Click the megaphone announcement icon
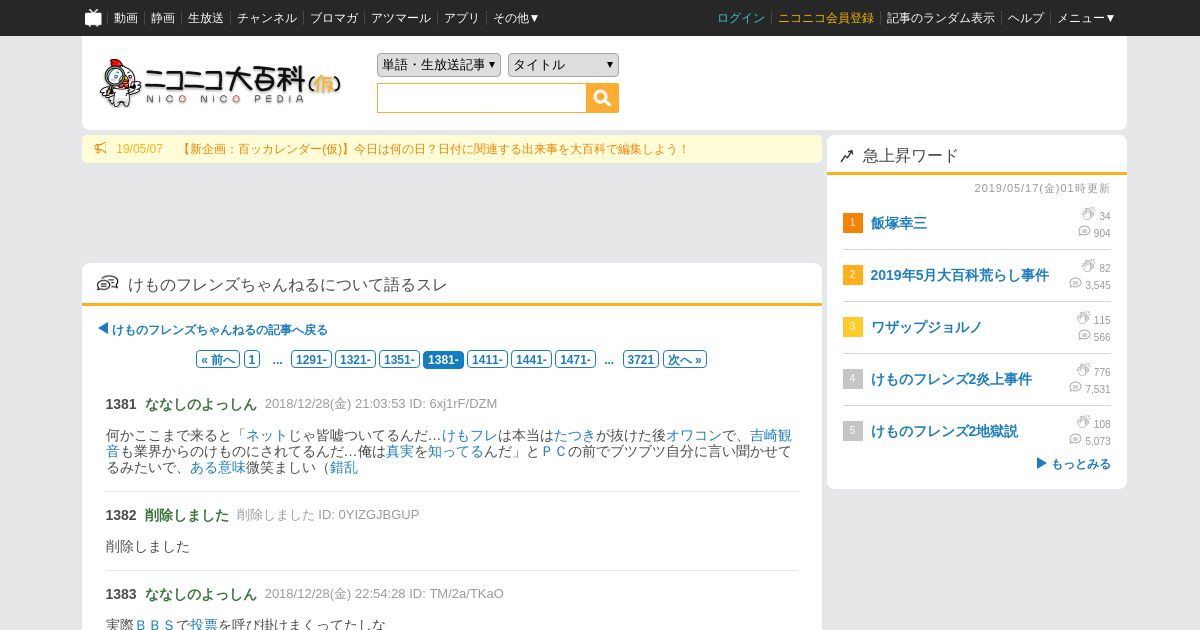This screenshot has height=630, width=1200. 100,149
